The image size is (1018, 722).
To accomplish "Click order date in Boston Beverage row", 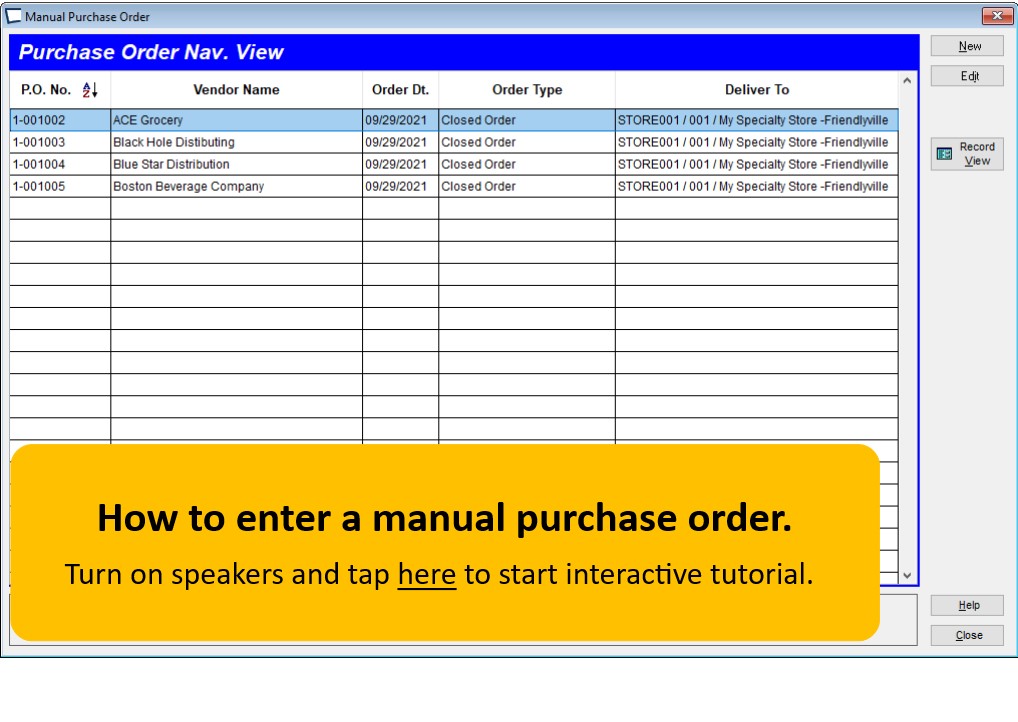I will (x=401, y=186).
